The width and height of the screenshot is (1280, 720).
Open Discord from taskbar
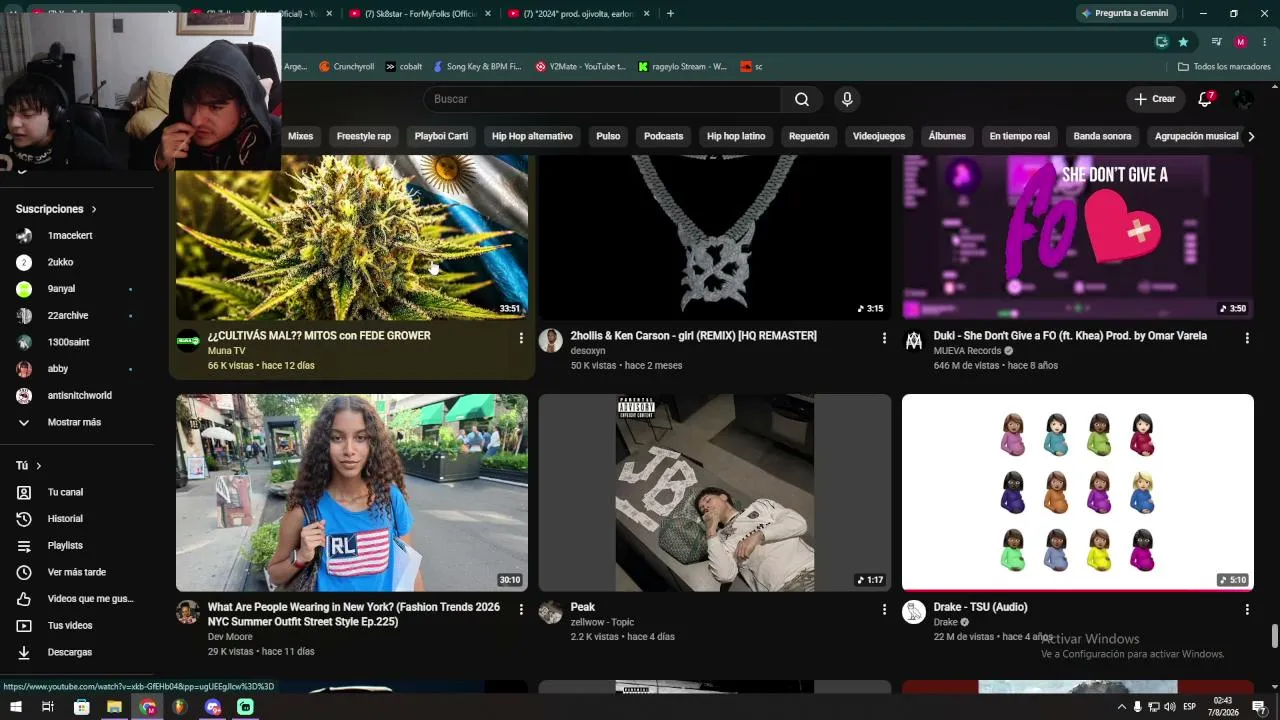(213, 707)
